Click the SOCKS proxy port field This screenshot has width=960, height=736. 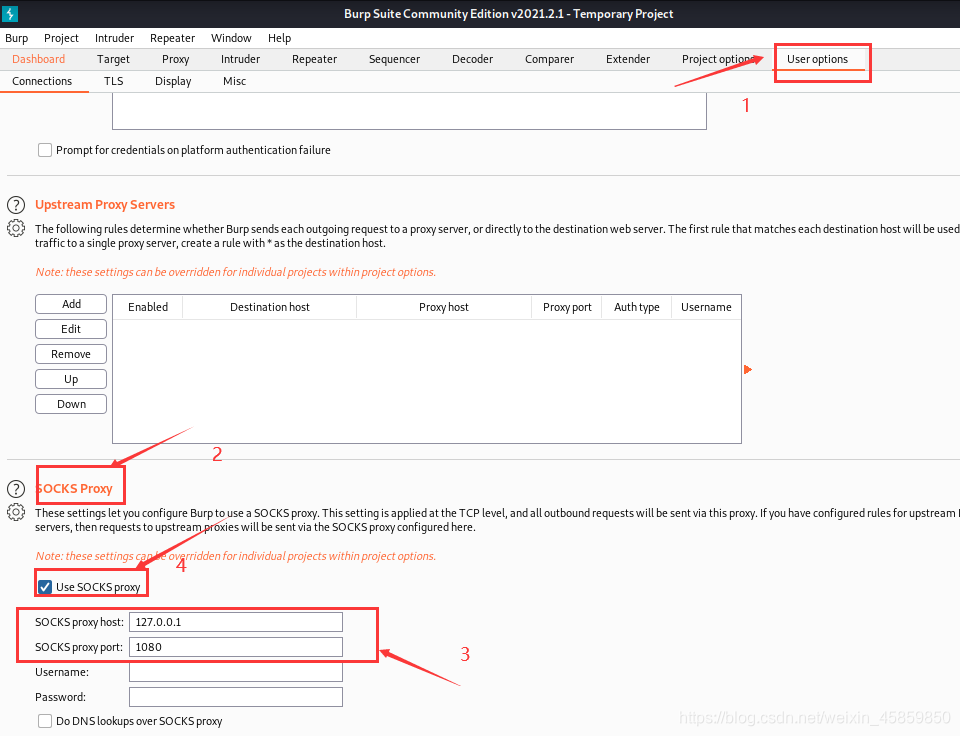(x=236, y=647)
